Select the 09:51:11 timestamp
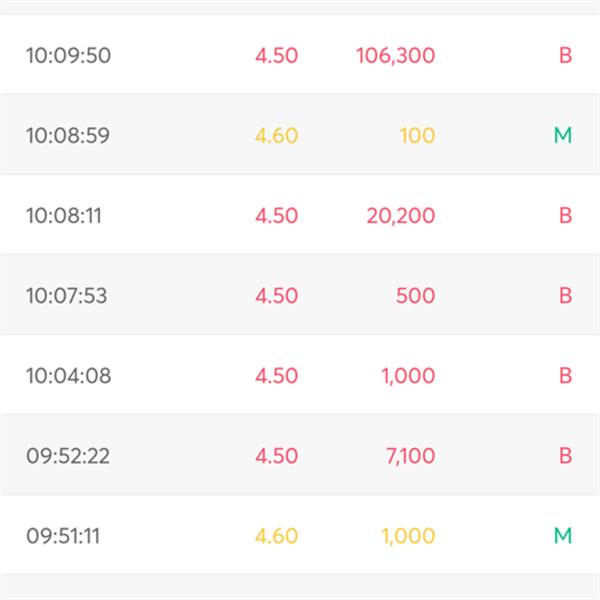 click(63, 536)
